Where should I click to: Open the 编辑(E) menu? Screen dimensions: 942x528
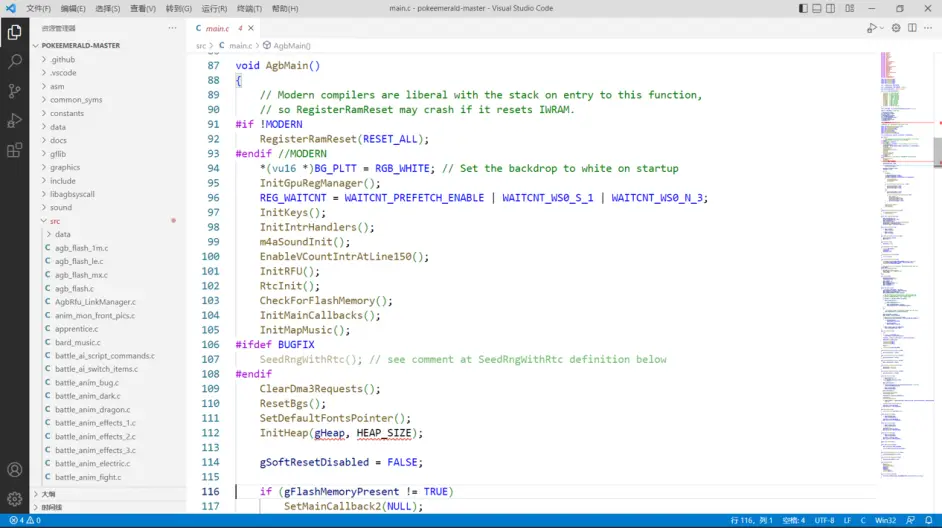tap(73, 8)
